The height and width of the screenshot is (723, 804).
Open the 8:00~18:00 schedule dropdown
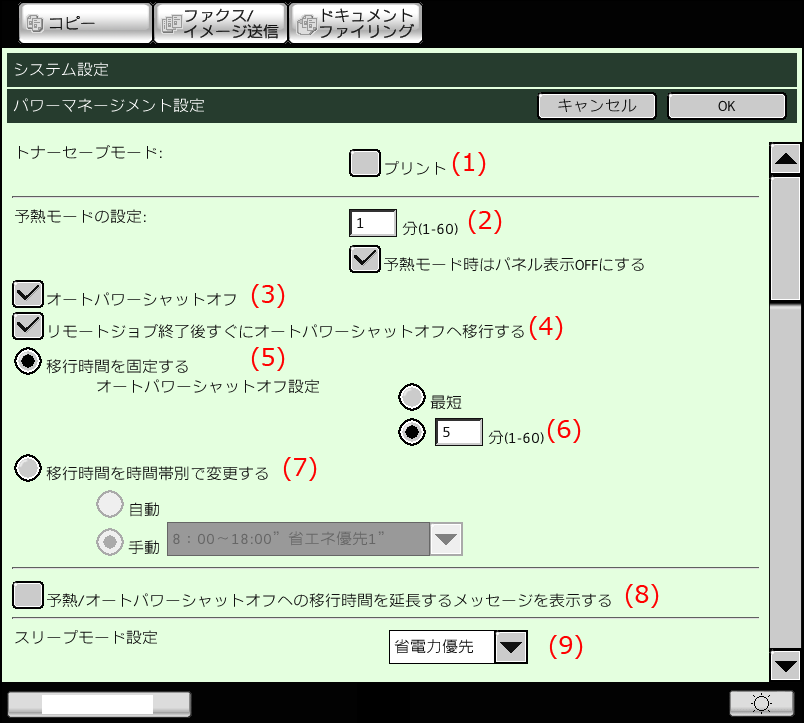446,539
